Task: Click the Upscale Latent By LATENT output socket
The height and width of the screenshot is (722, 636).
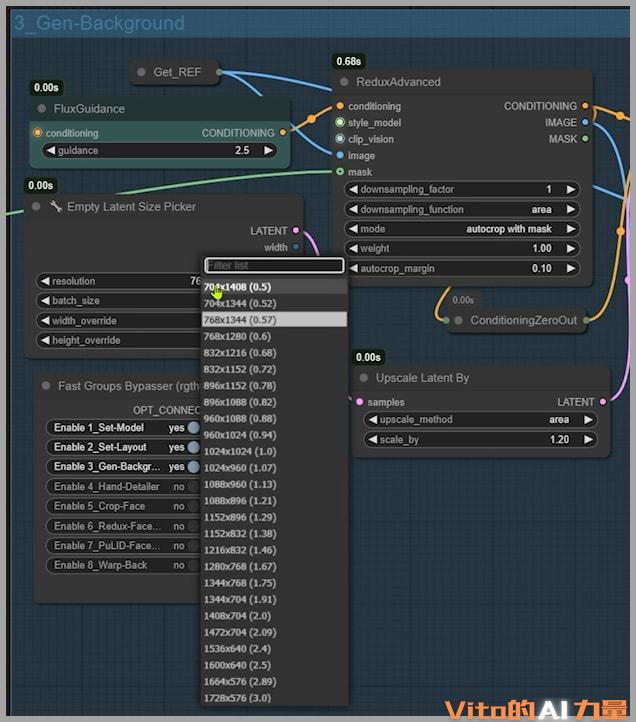Action: click(x=603, y=402)
